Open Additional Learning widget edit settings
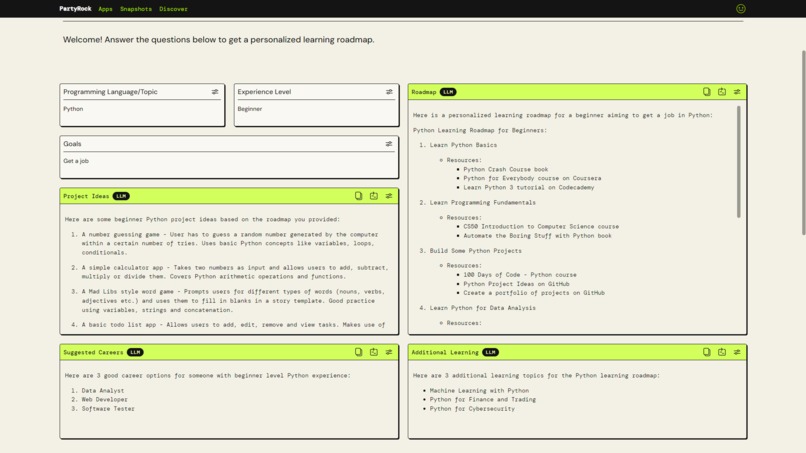Screen dimensions: 806x453 [737, 352]
